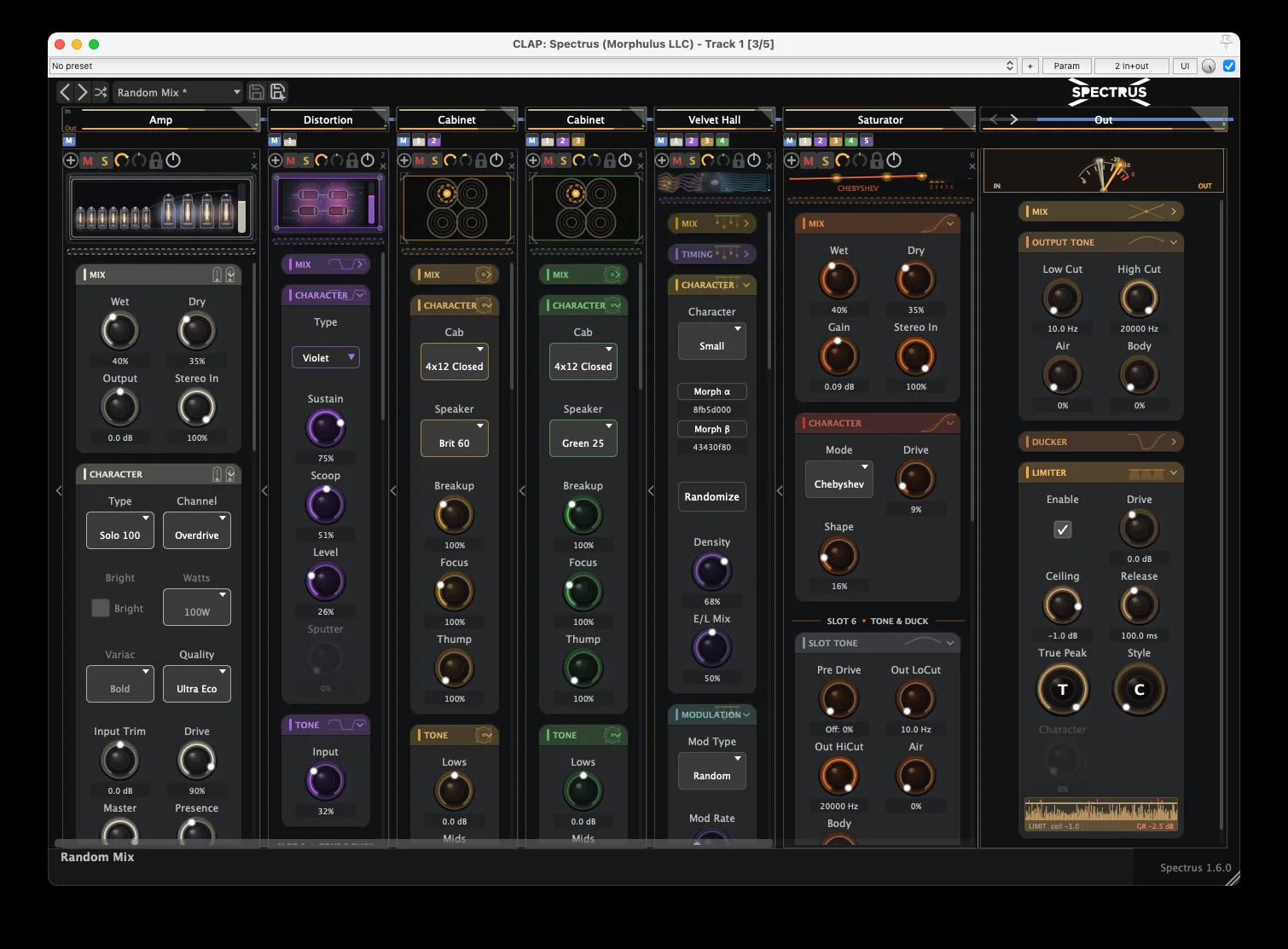Click the save preset floppy icon
The height and width of the screenshot is (949, 1288).
pos(256,92)
